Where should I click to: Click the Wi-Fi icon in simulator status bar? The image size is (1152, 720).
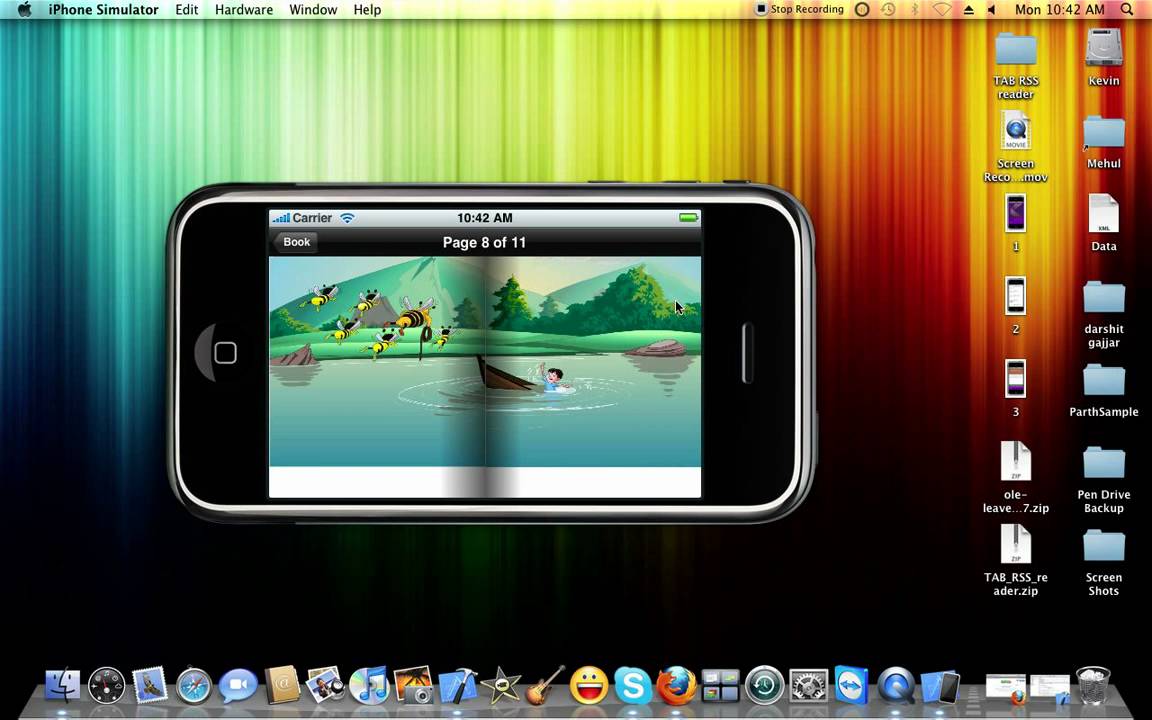(348, 218)
